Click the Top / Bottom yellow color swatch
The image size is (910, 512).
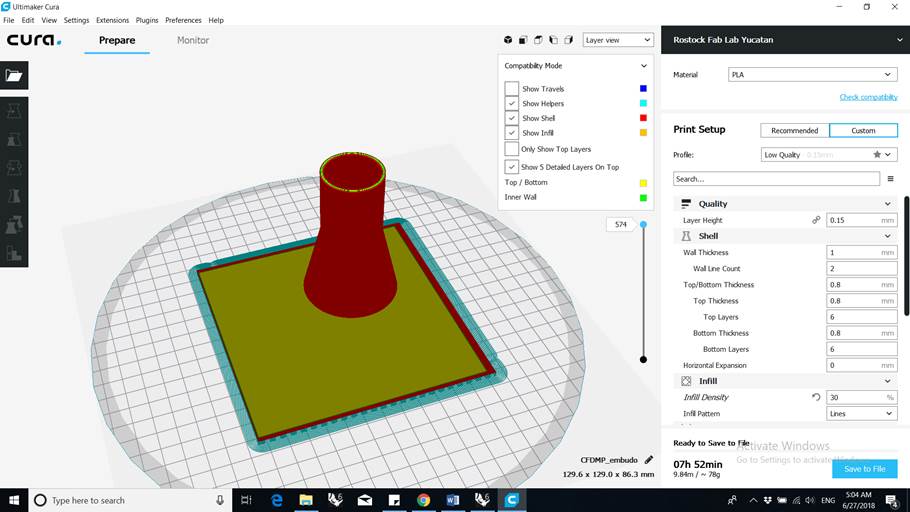(643, 183)
